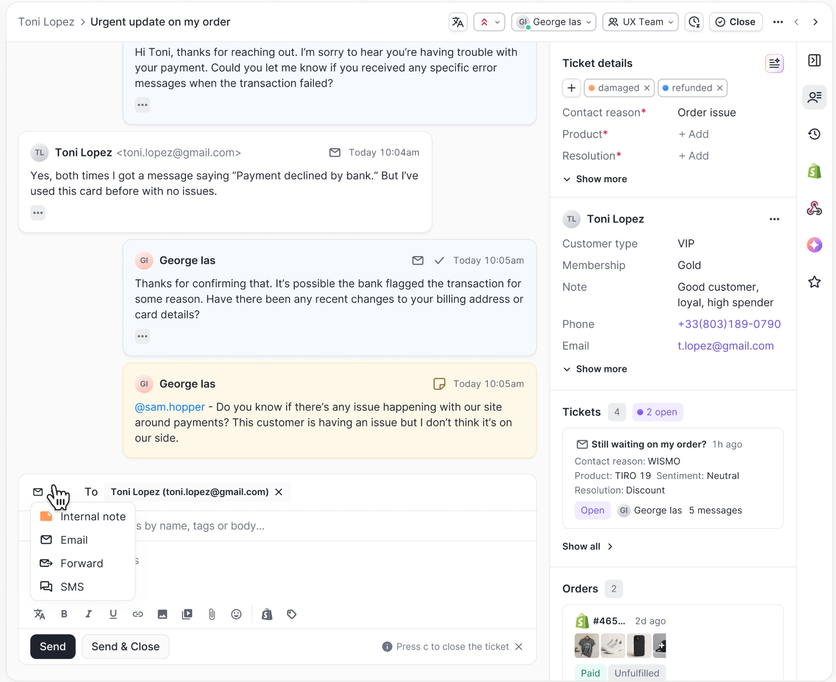The height and width of the screenshot is (682, 836).
Task: Click the translate icon in editor toolbar
Action: [39, 614]
